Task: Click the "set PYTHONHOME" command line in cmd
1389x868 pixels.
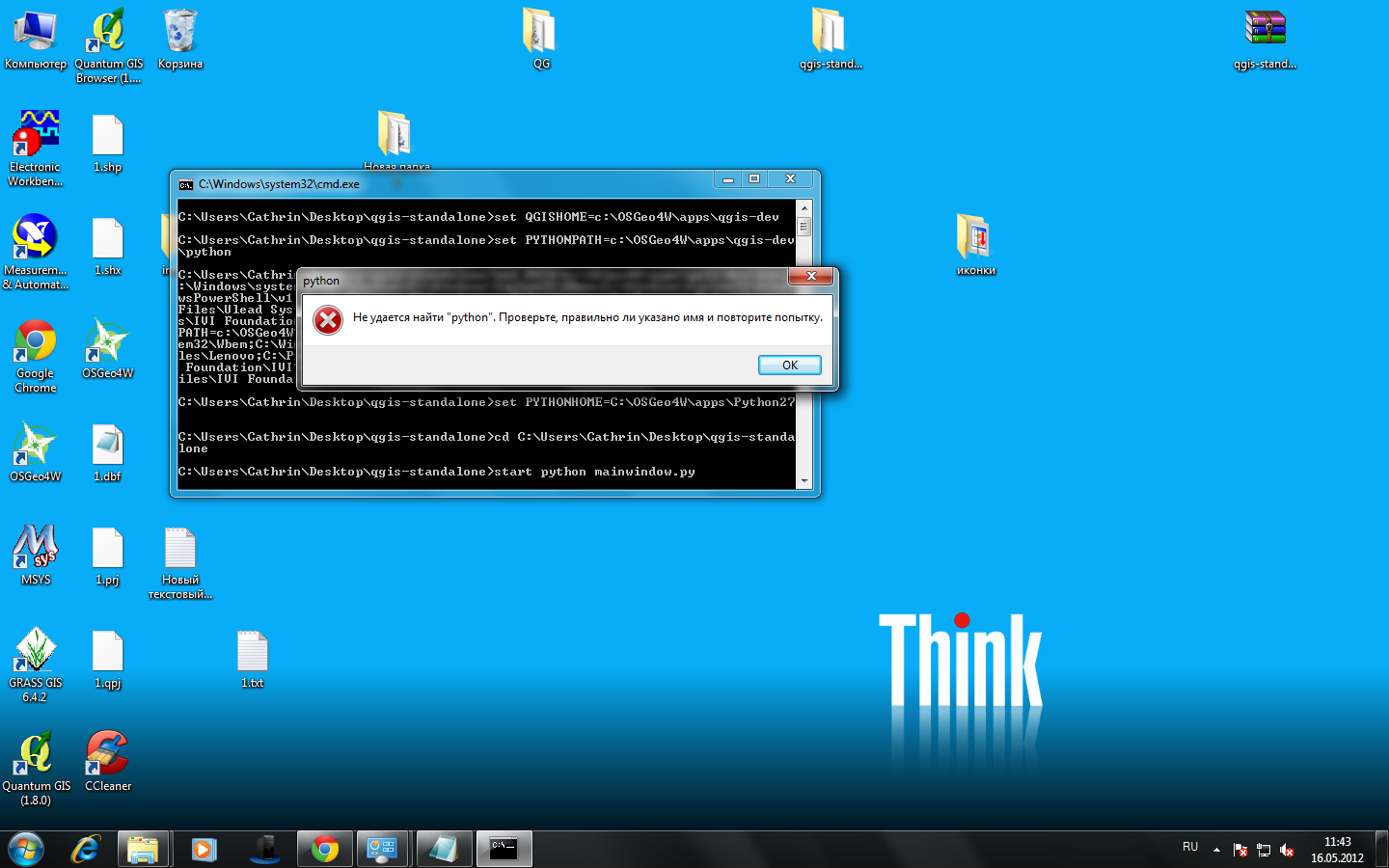Action: 486,402
